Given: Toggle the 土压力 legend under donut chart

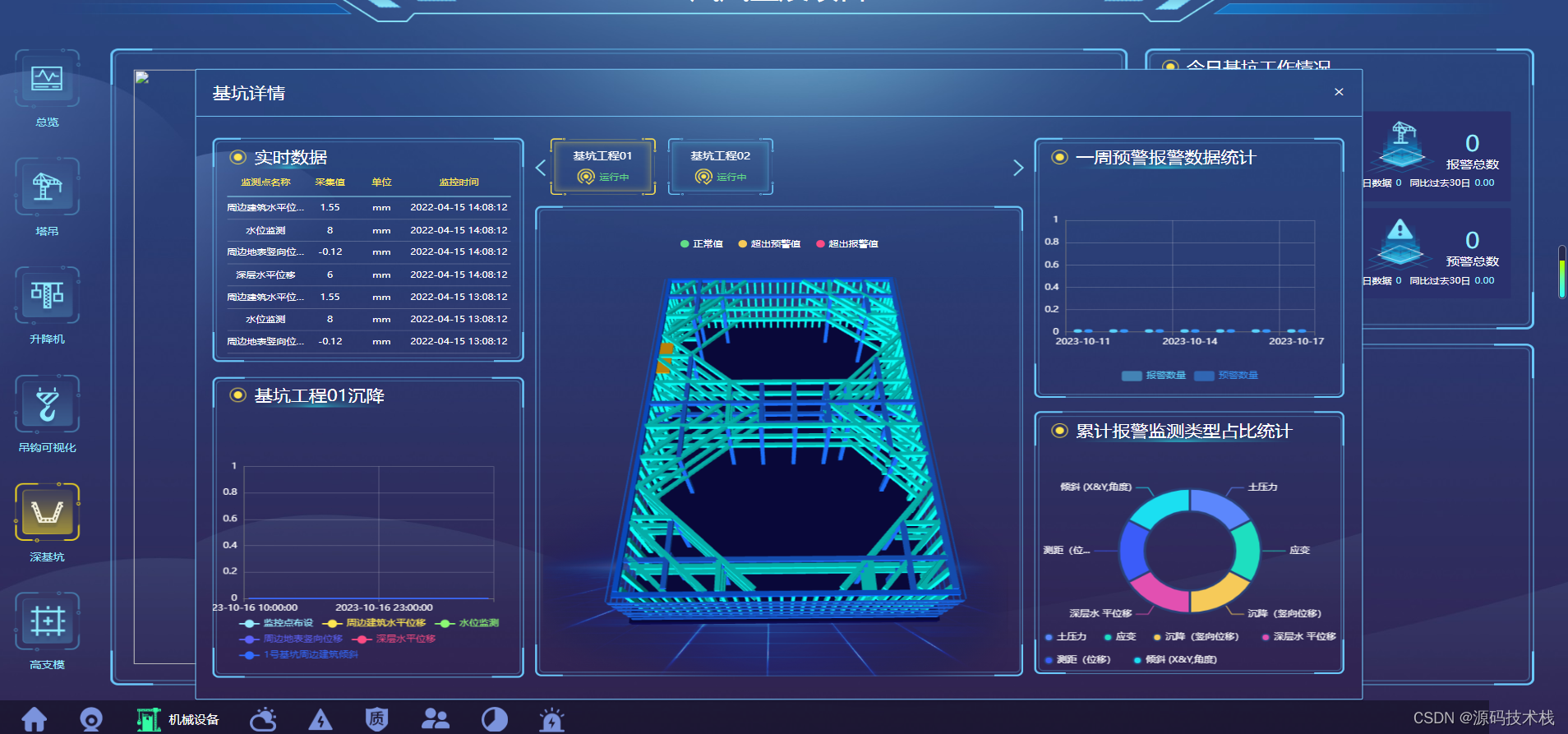Looking at the screenshot, I should (x=1066, y=637).
